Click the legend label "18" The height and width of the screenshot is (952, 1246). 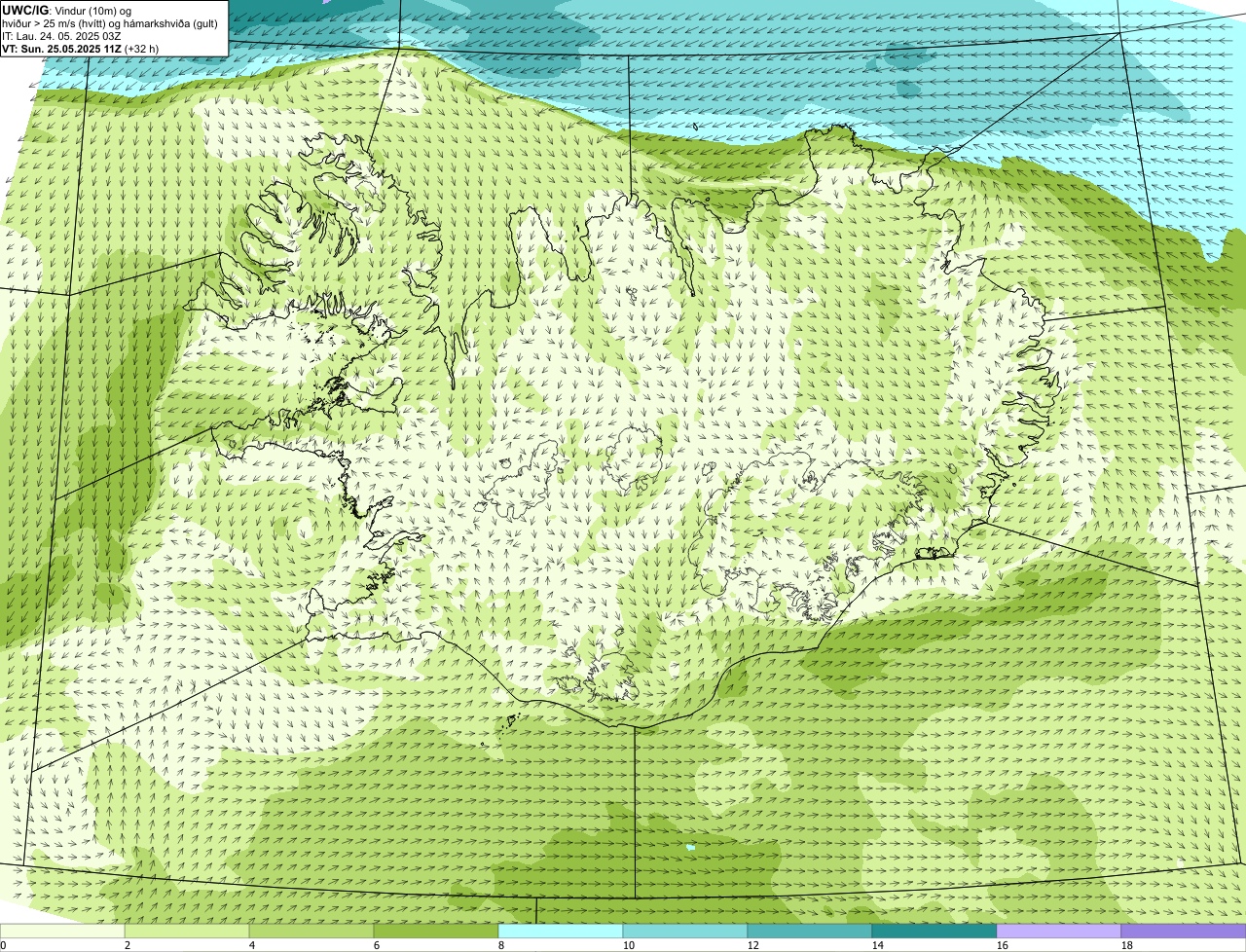click(x=1127, y=945)
